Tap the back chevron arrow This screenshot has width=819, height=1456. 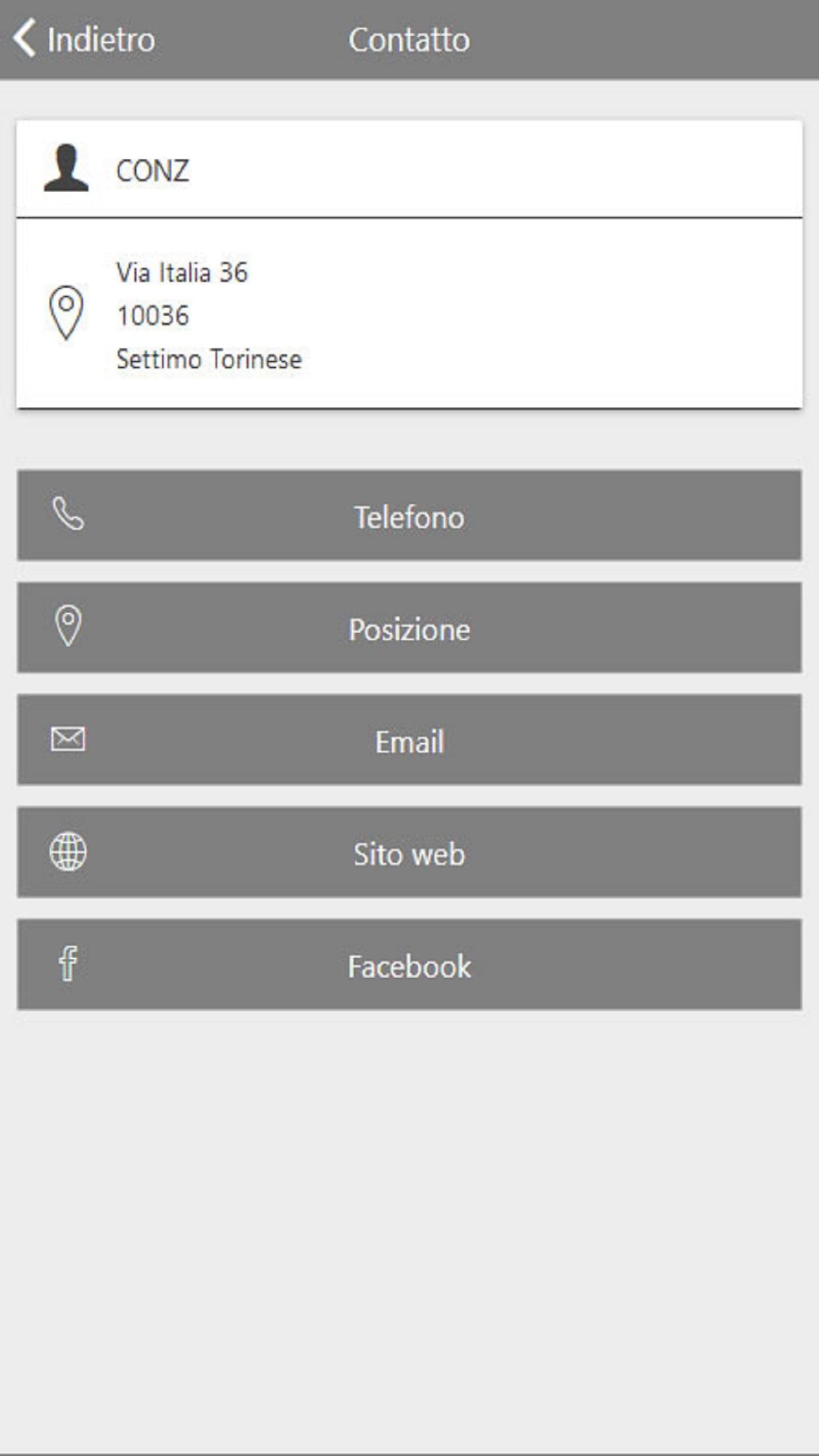click(x=24, y=38)
